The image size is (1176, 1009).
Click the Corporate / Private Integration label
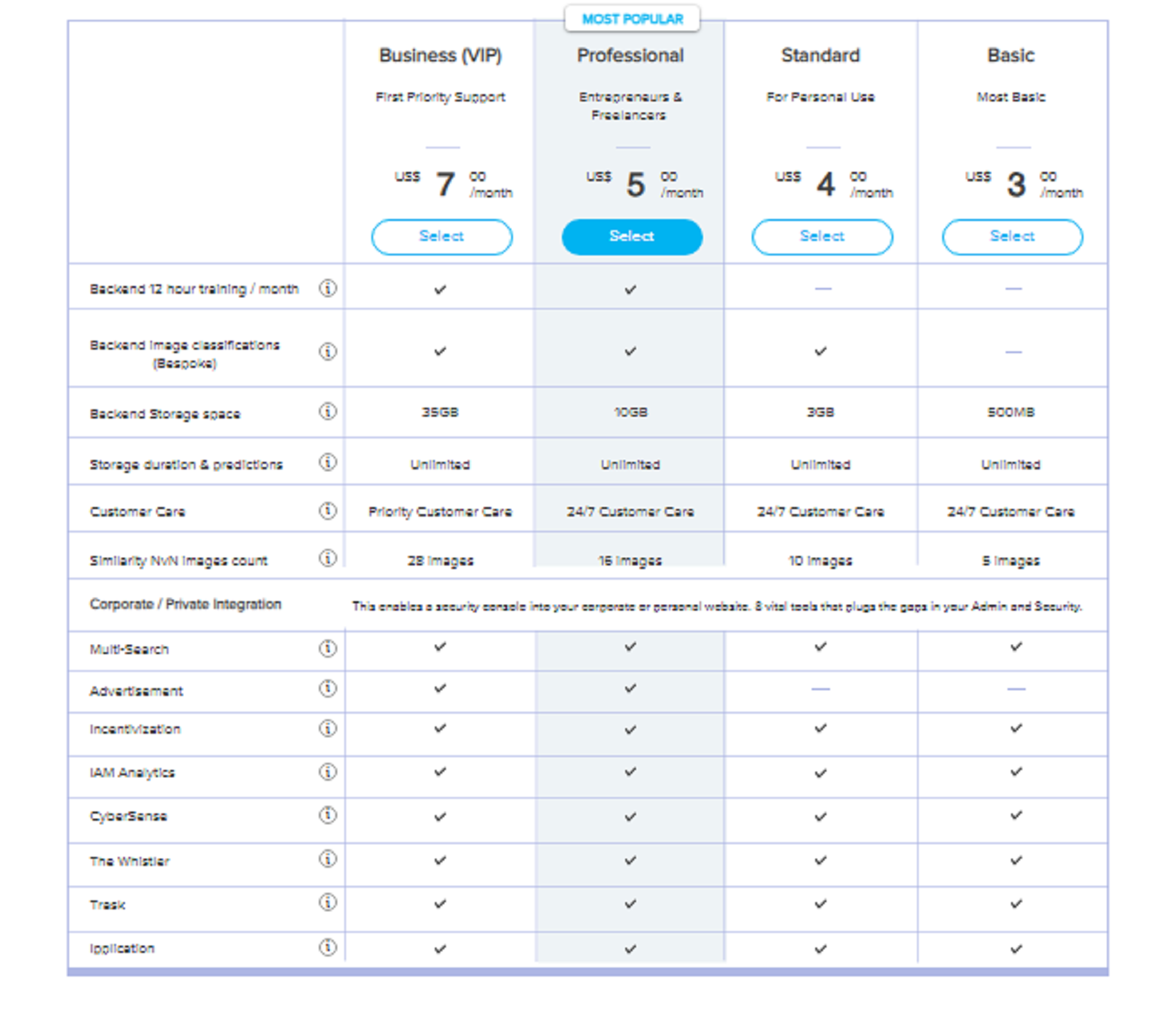[x=185, y=605]
